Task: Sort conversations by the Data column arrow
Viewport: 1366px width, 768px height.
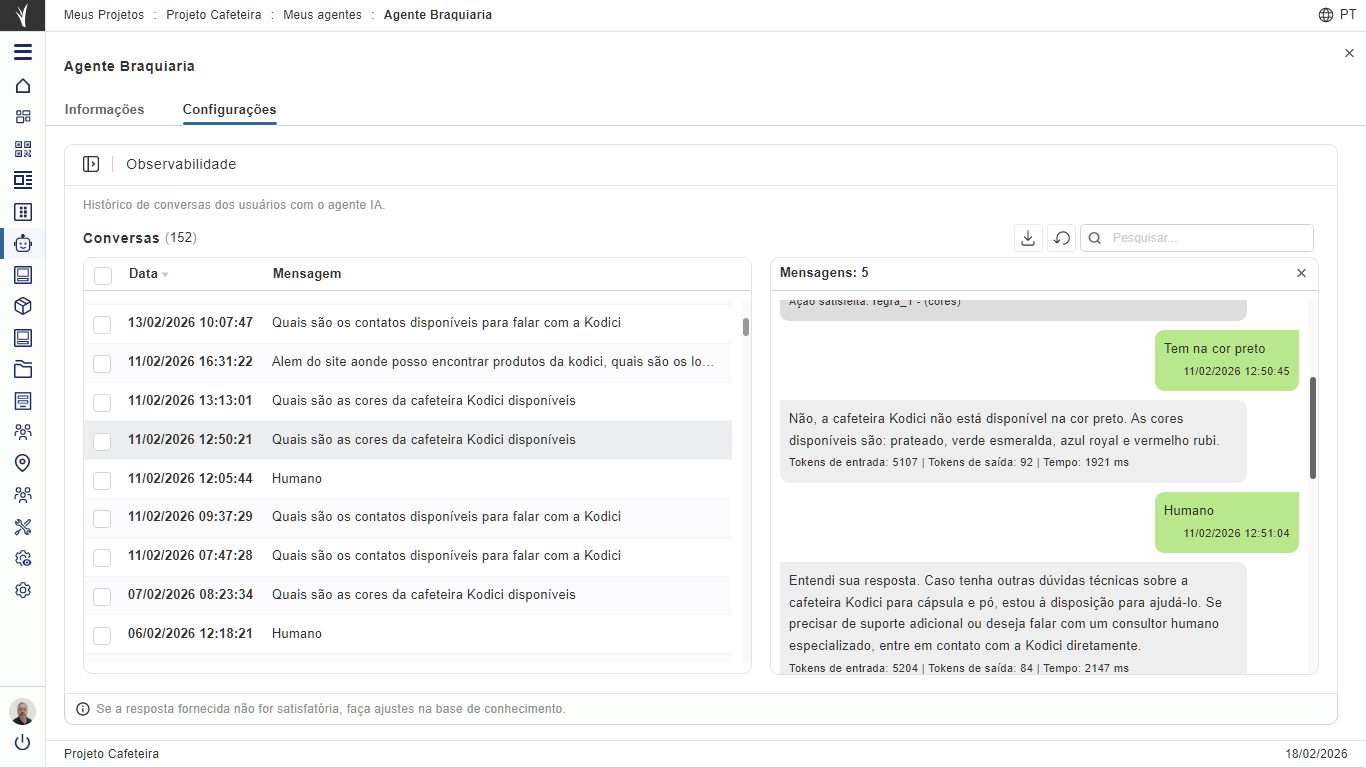Action: pyautogui.click(x=165, y=275)
